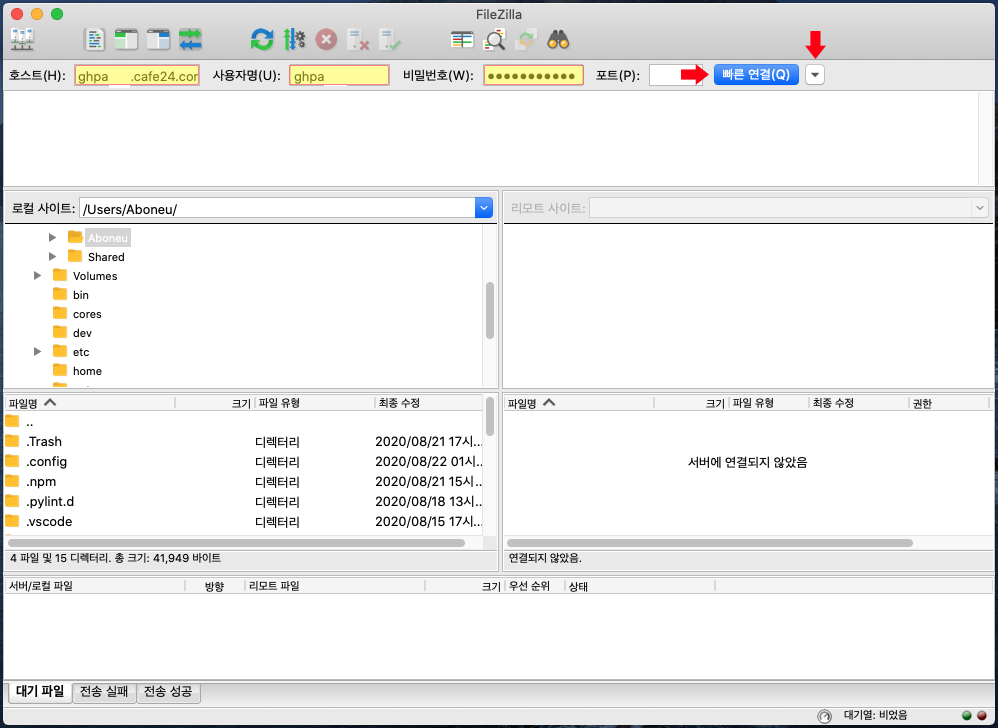The height and width of the screenshot is (728, 998).
Task: Click the disconnect from server icon
Action: point(358,40)
